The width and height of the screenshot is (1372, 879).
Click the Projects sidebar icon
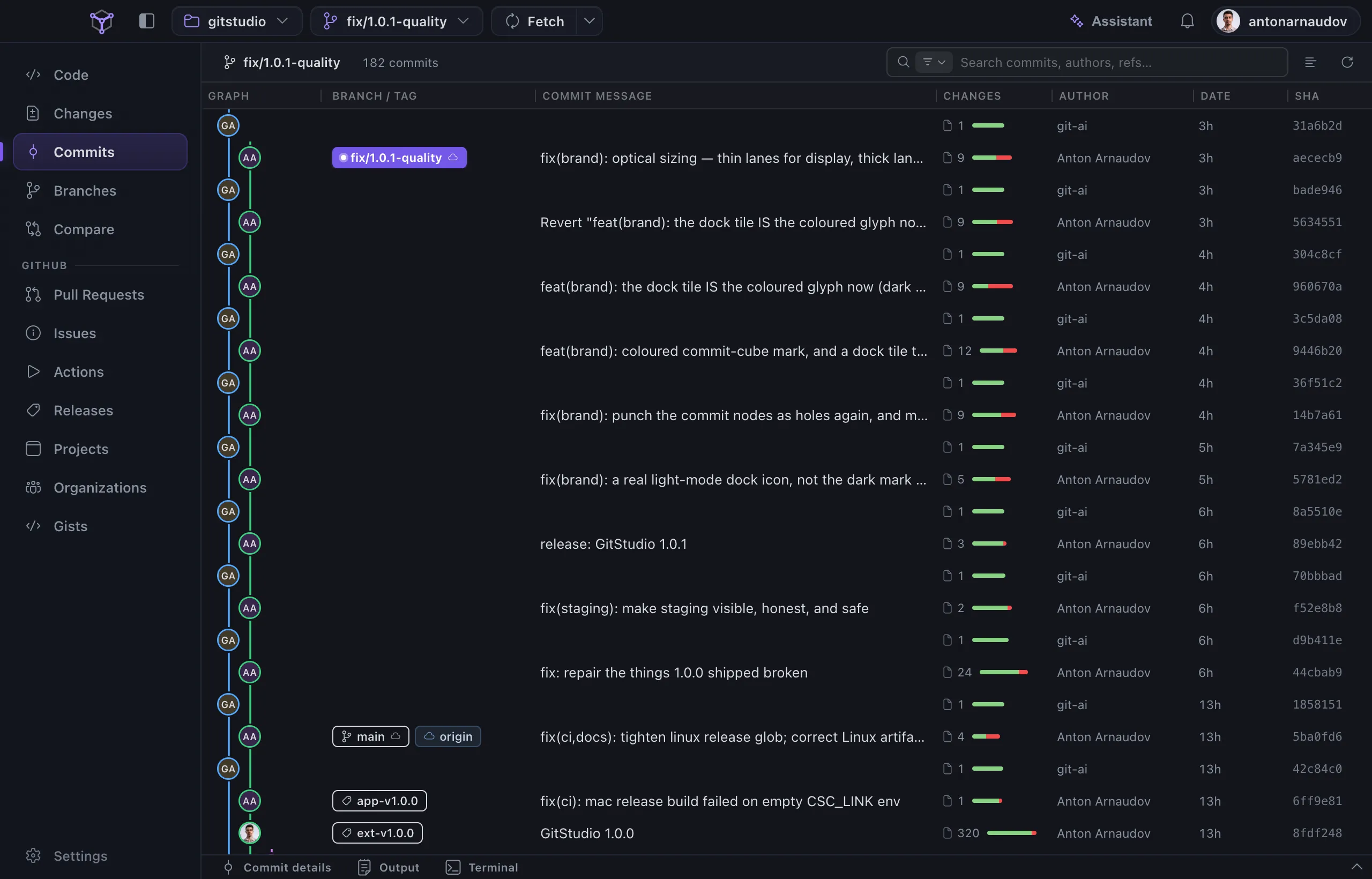[33, 449]
